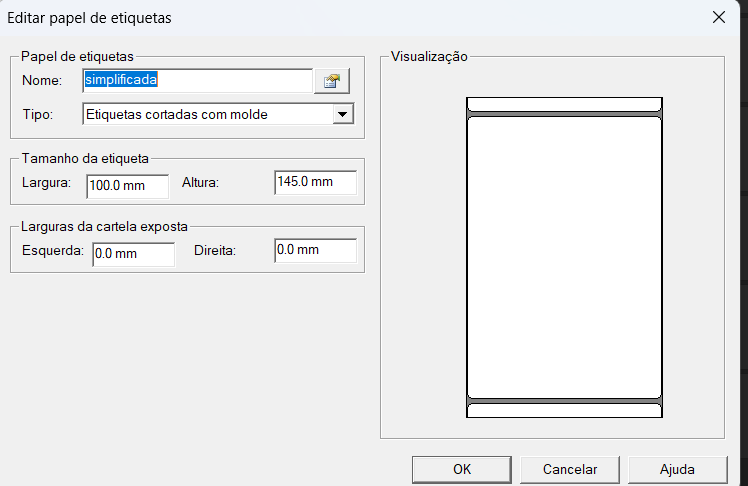
Task: Open help with the Ajuda button
Action: pyautogui.click(x=677, y=469)
